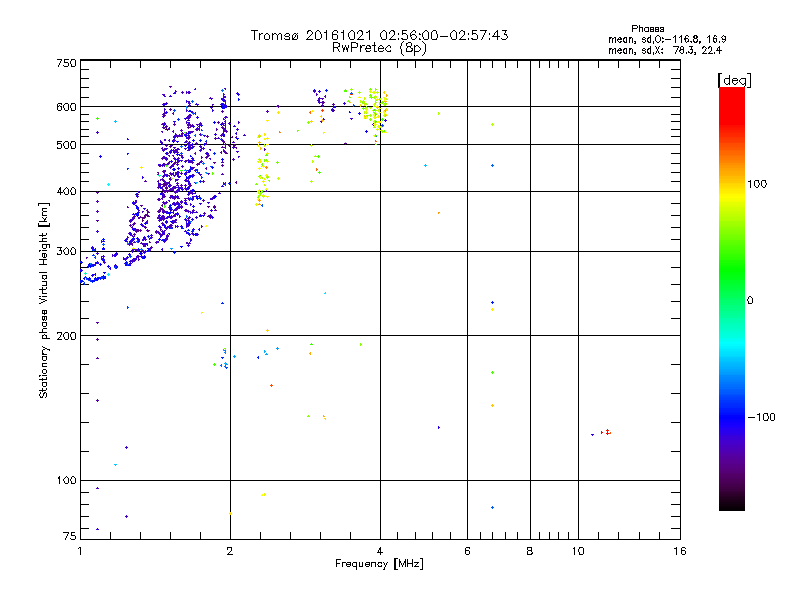The width and height of the screenshot is (800, 600).
Task: Click the 10 MHz frequency tick label
Action: pos(578,551)
